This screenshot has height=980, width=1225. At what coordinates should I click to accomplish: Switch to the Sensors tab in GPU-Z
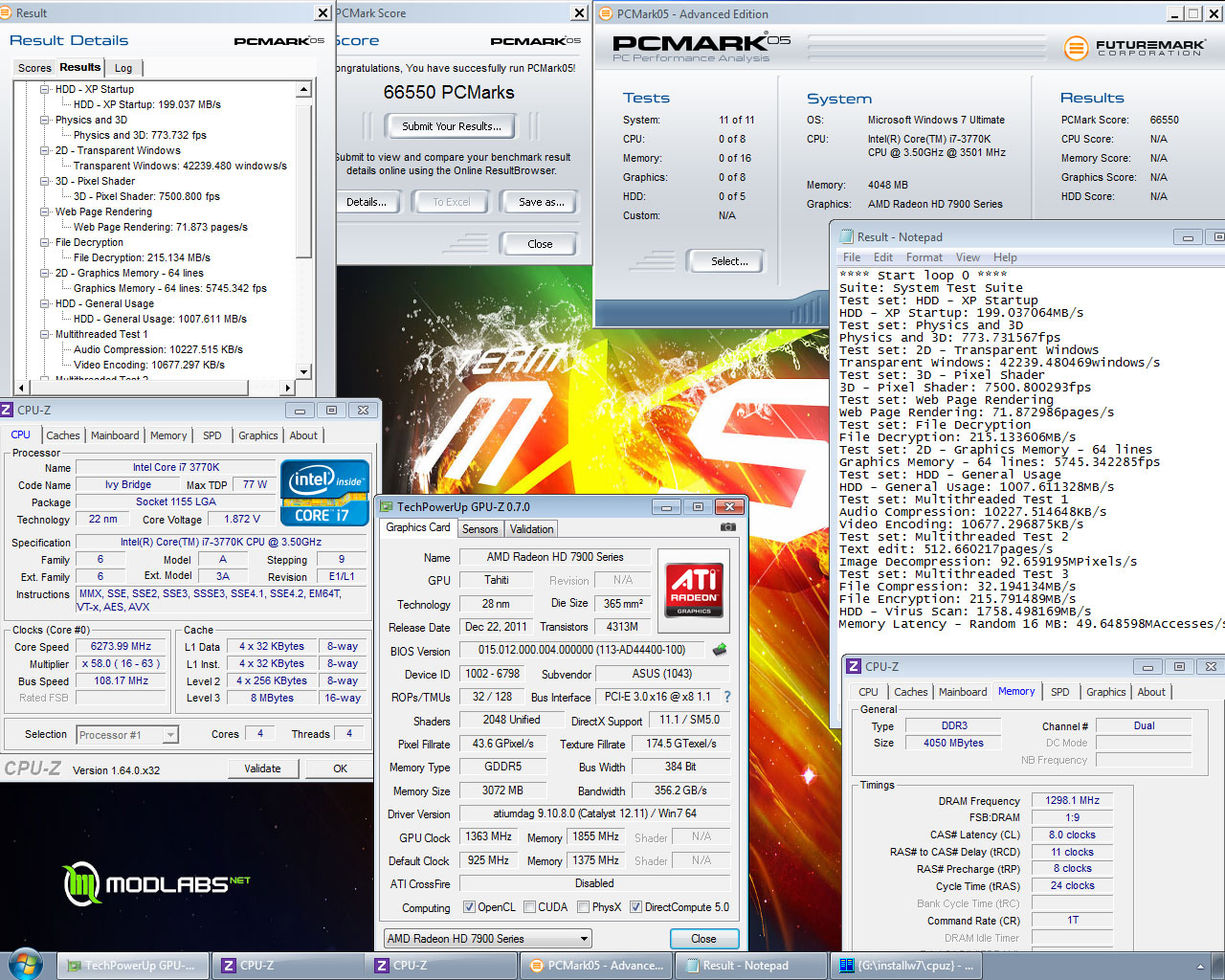coord(479,529)
